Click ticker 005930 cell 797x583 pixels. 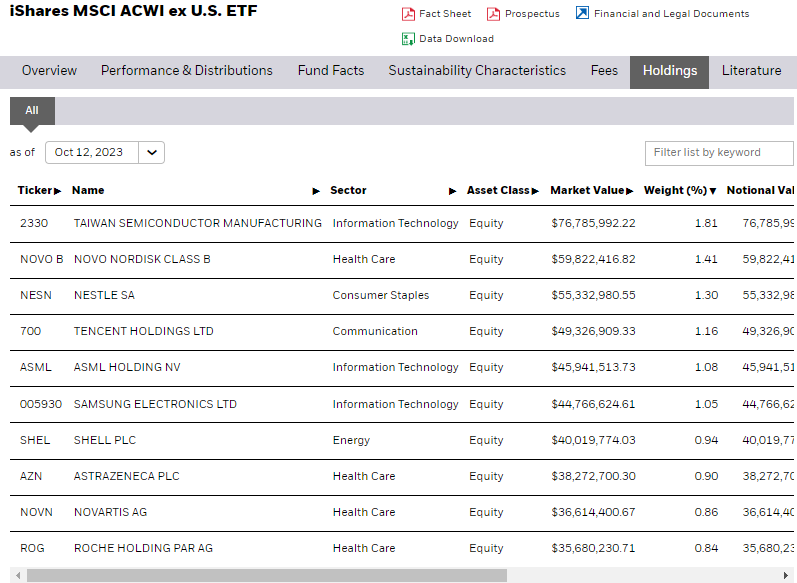coord(41,404)
